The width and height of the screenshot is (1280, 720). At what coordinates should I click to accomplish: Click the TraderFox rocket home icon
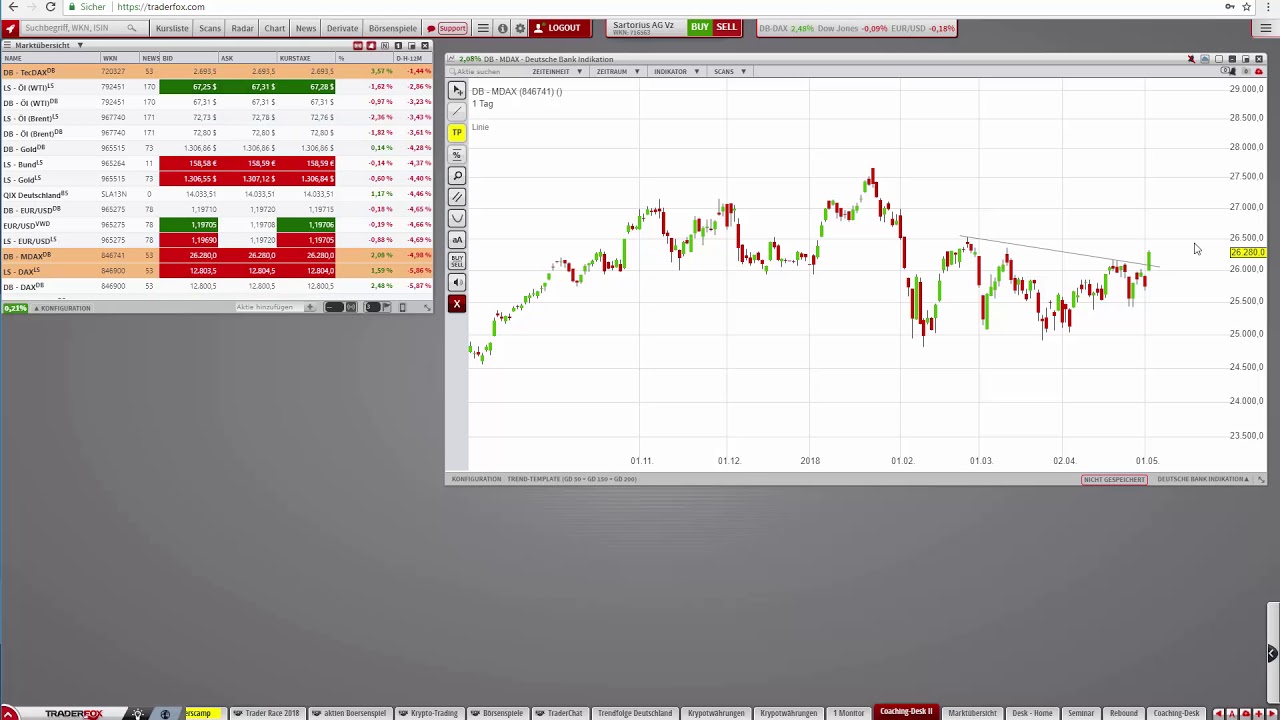[x=10, y=28]
